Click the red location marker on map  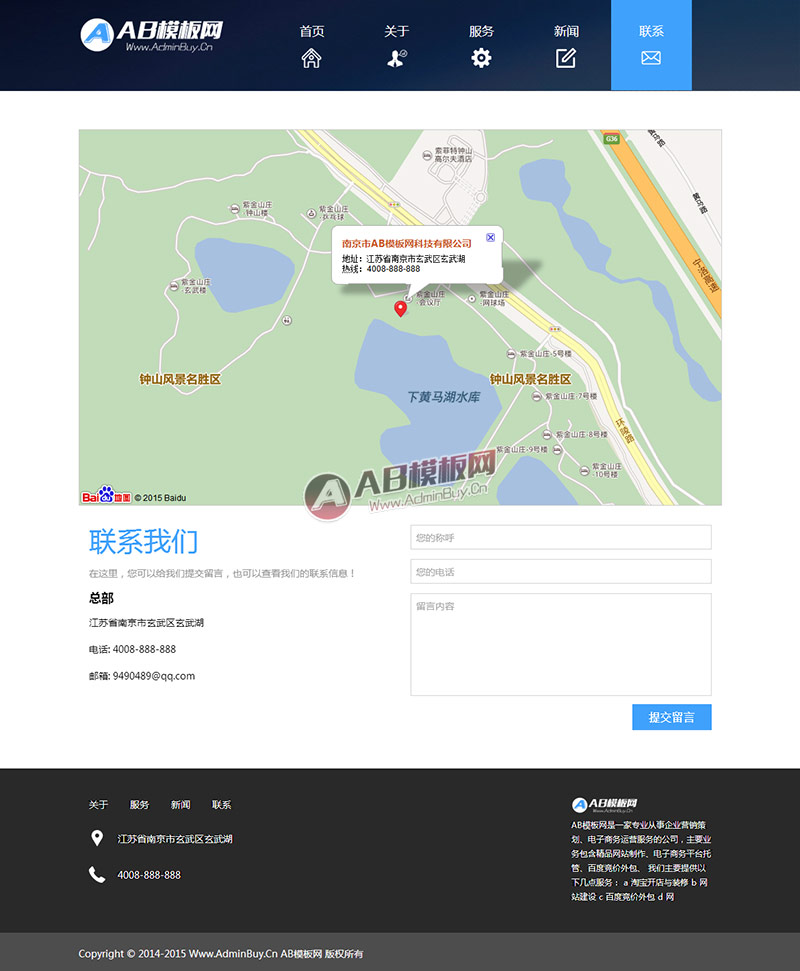401,308
